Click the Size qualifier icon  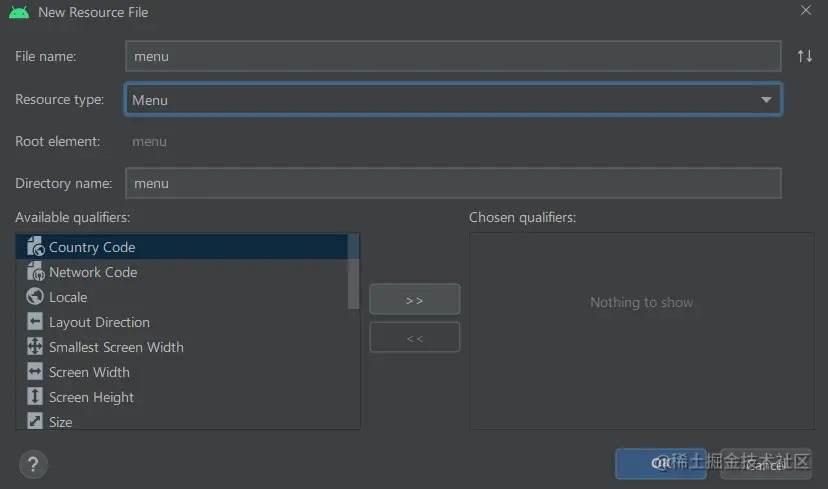pyautogui.click(x=35, y=421)
